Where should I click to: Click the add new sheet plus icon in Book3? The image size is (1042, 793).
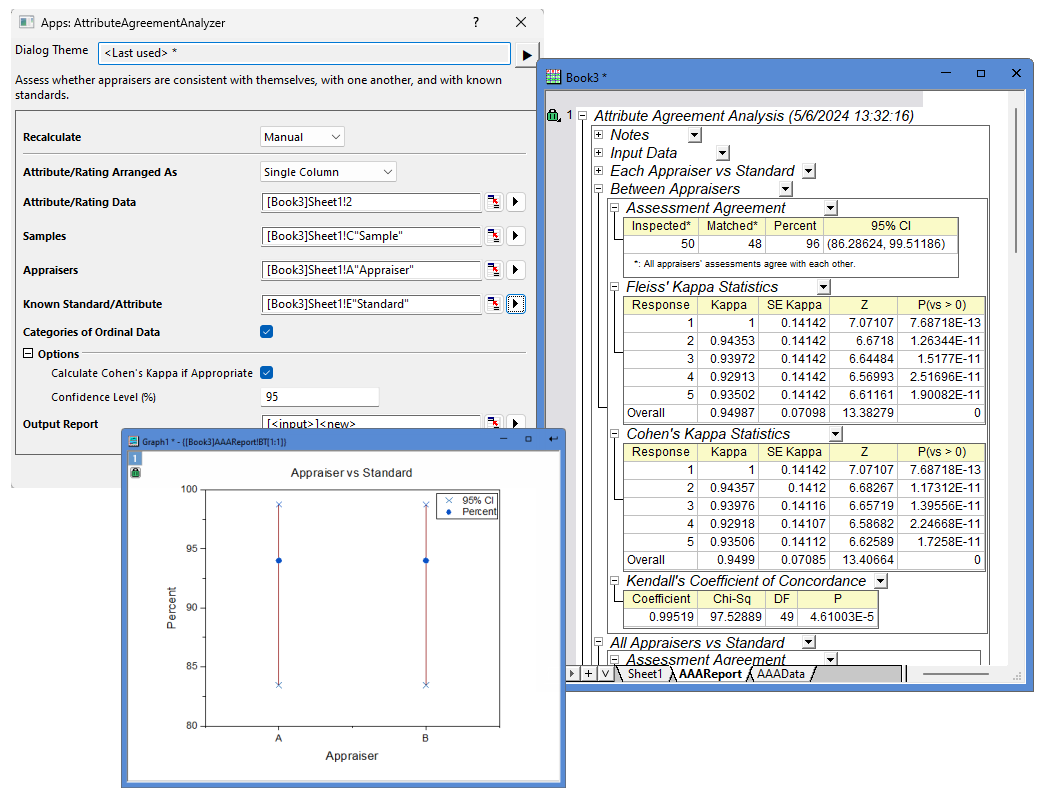[590, 674]
